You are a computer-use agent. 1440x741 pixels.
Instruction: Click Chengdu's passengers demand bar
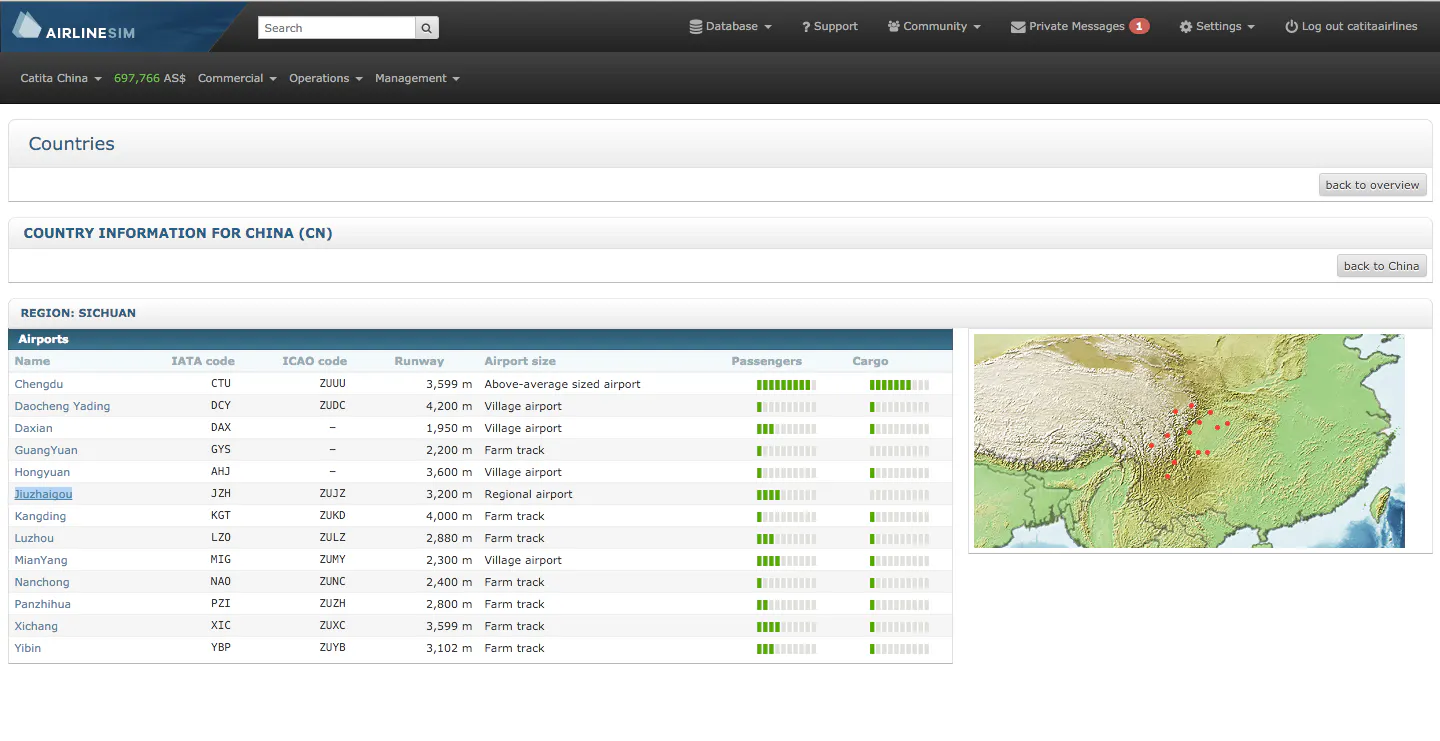tap(786, 385)
